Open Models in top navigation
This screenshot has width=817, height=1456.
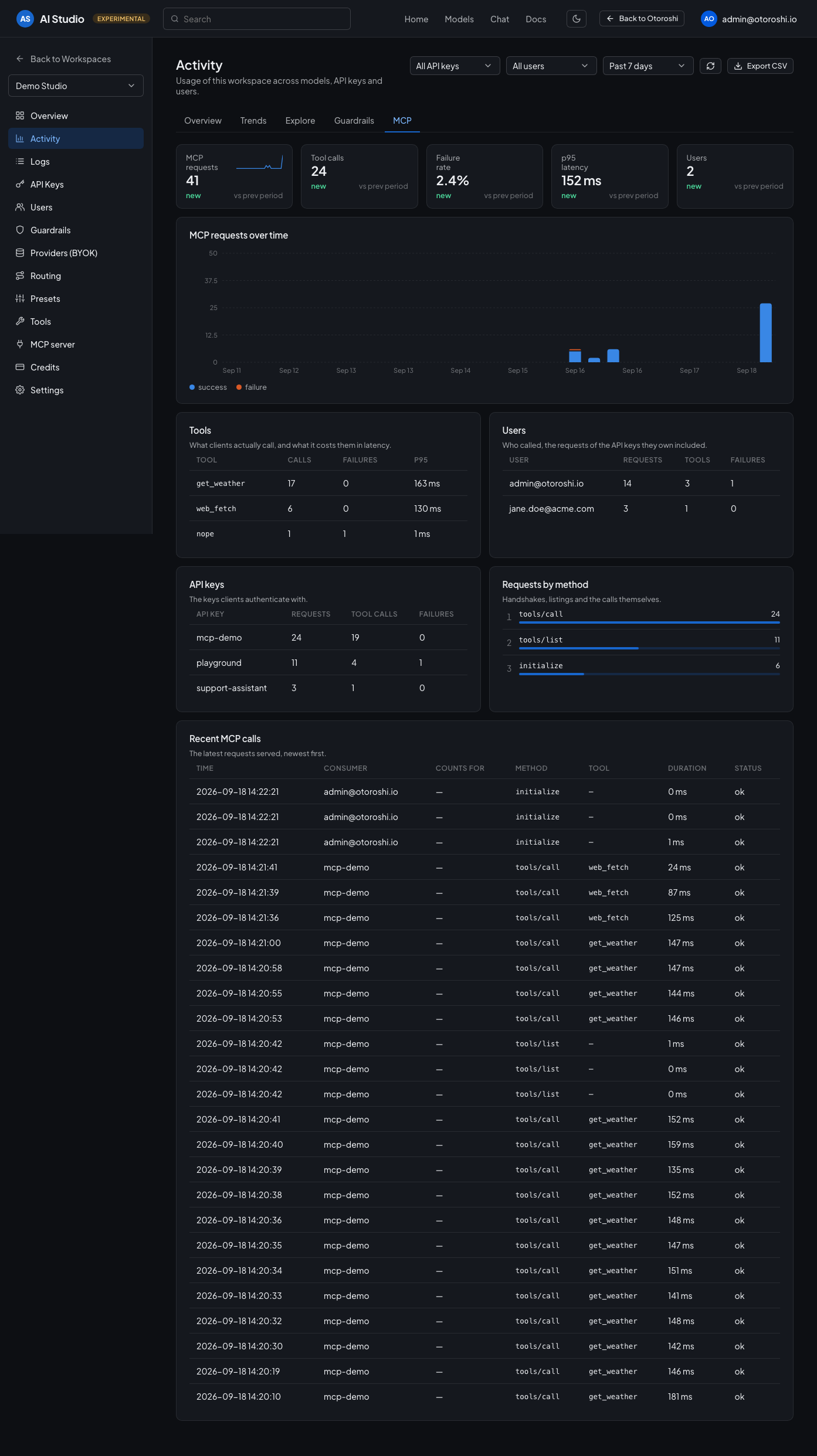coord(459,19)
